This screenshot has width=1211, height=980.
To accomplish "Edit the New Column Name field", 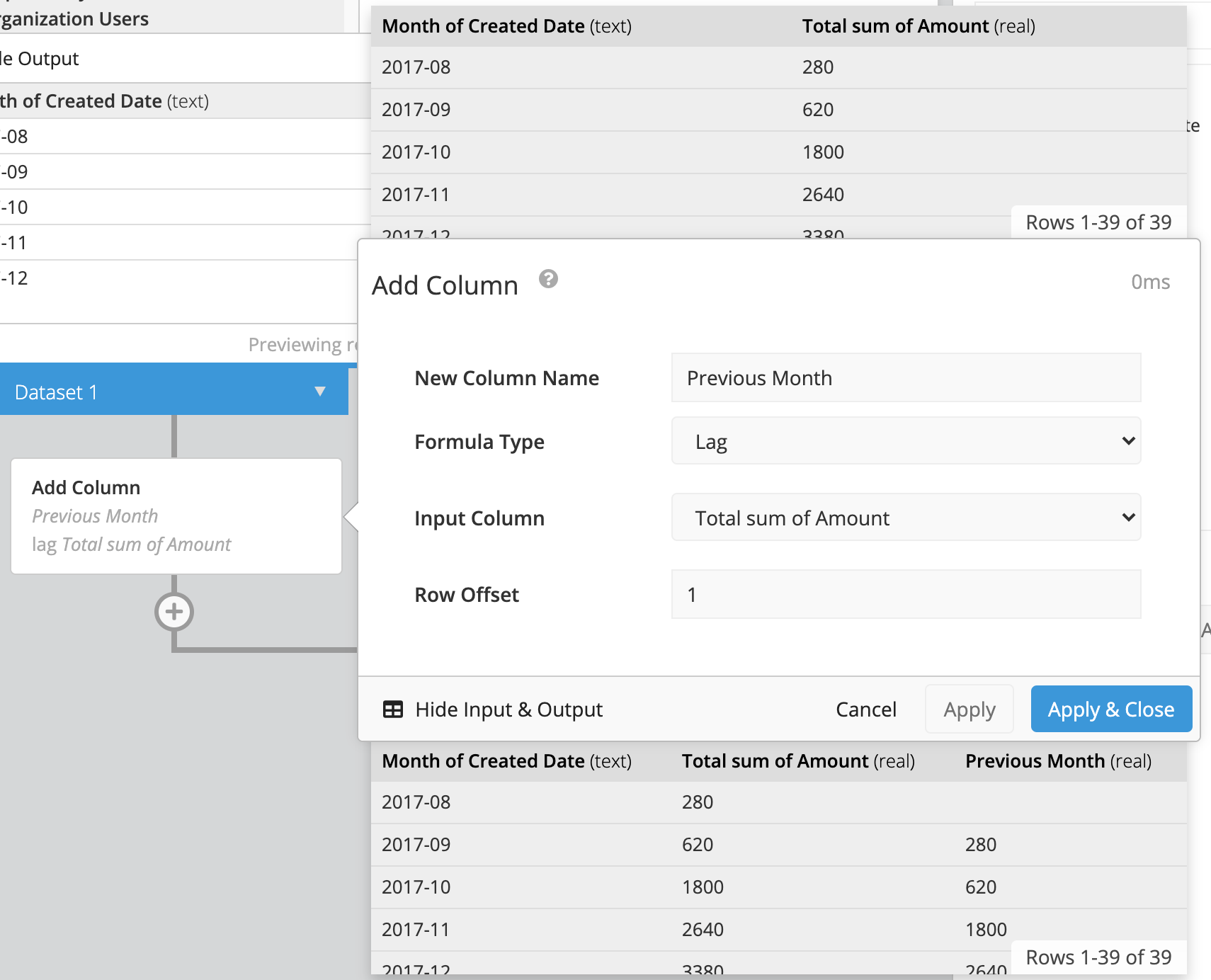I will (906, 377).
